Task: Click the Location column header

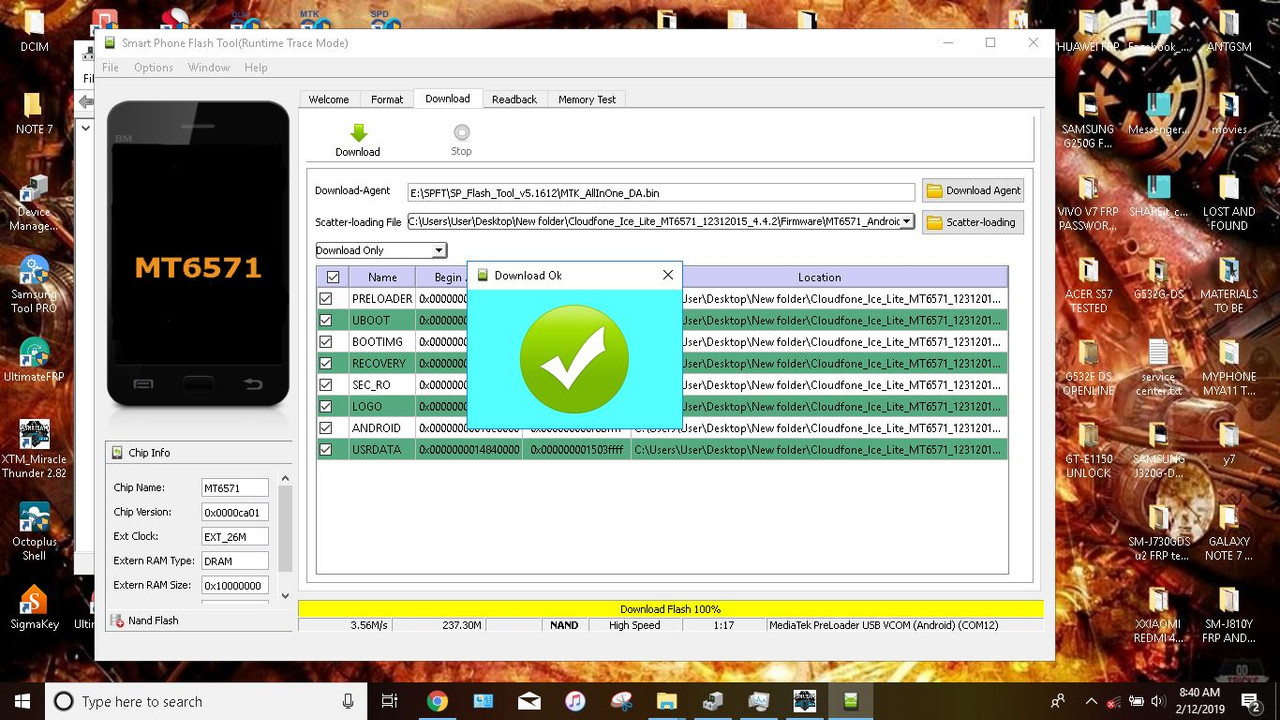Action: pyautogui.click(x=819, y=277)
